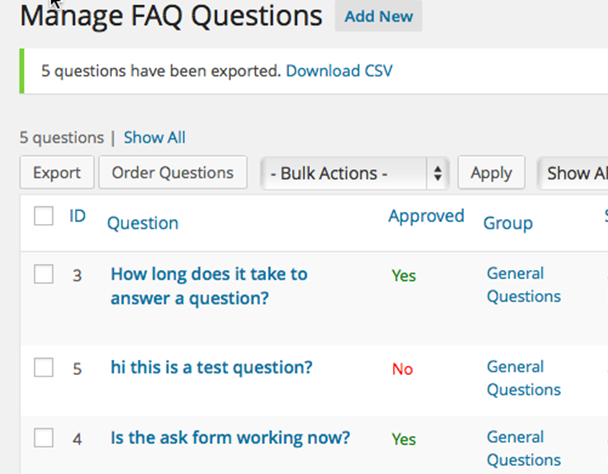
Task: Check the box for question ID 3
Action: pos(44,275)
